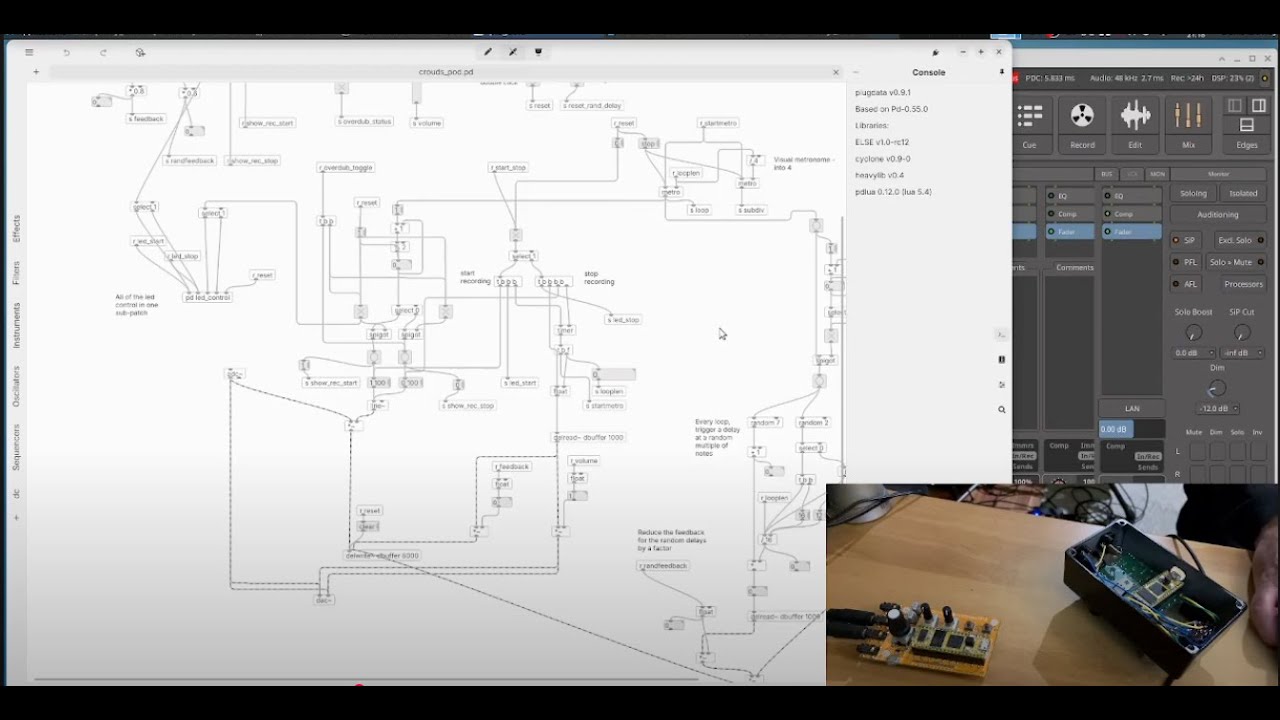Open the SiP Cut -inf dB dropdown
Screen dimensions: 1280x720
point(1242,353)
